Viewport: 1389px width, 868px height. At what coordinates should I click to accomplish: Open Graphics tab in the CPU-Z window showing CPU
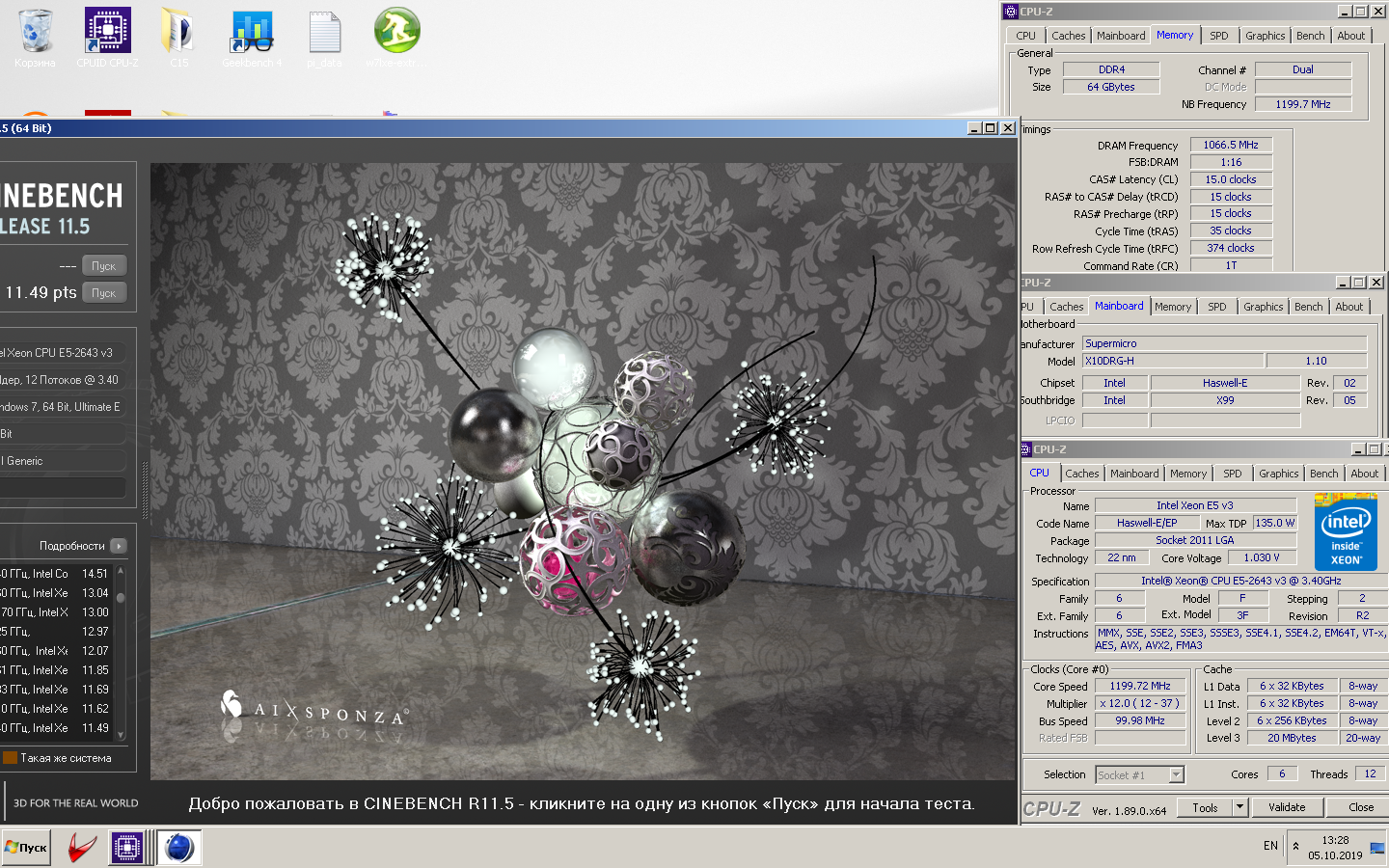(x=1278, y=474)
